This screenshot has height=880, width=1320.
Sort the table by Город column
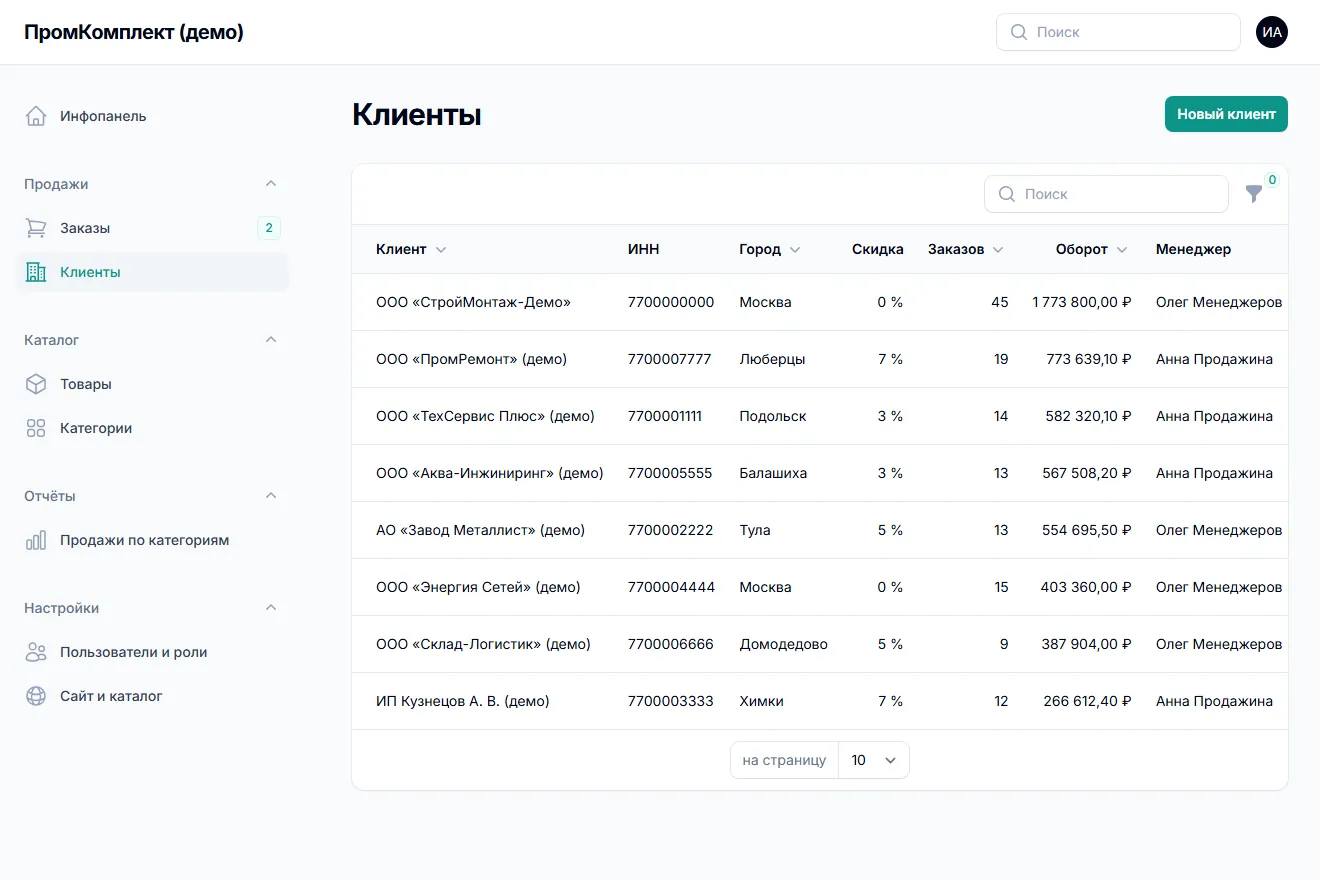(x=770, y=249)
